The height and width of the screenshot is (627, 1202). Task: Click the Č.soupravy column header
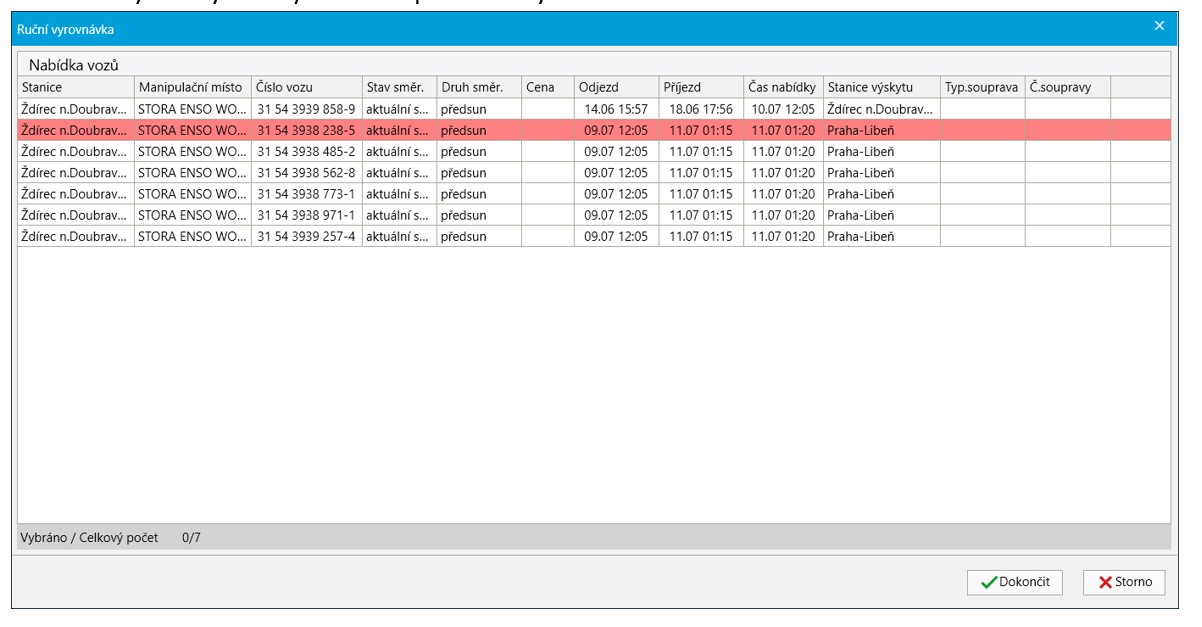click(x=1066, y=87)
